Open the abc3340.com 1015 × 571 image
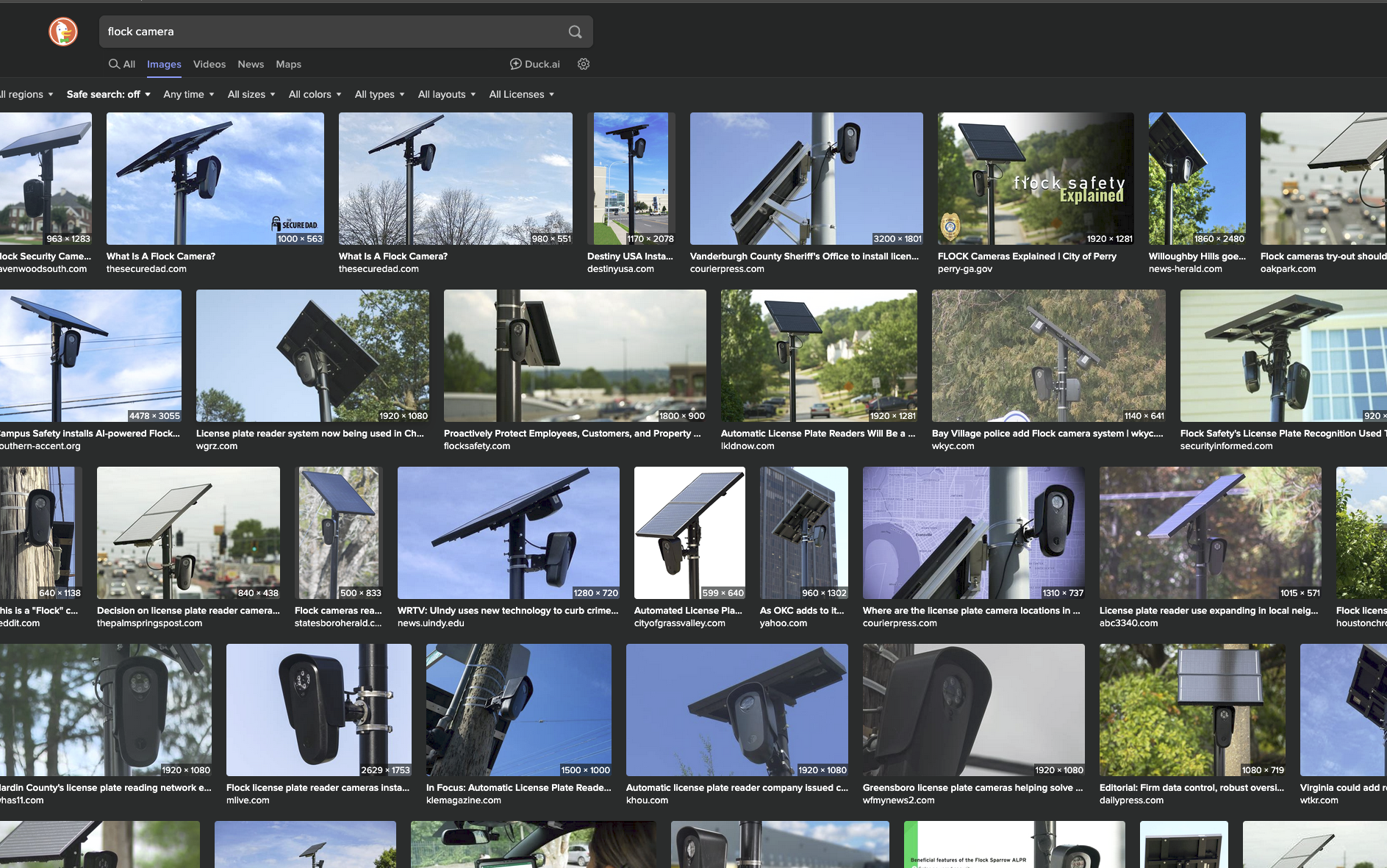The image size is (1387, 868). [x=1211, y=533]
